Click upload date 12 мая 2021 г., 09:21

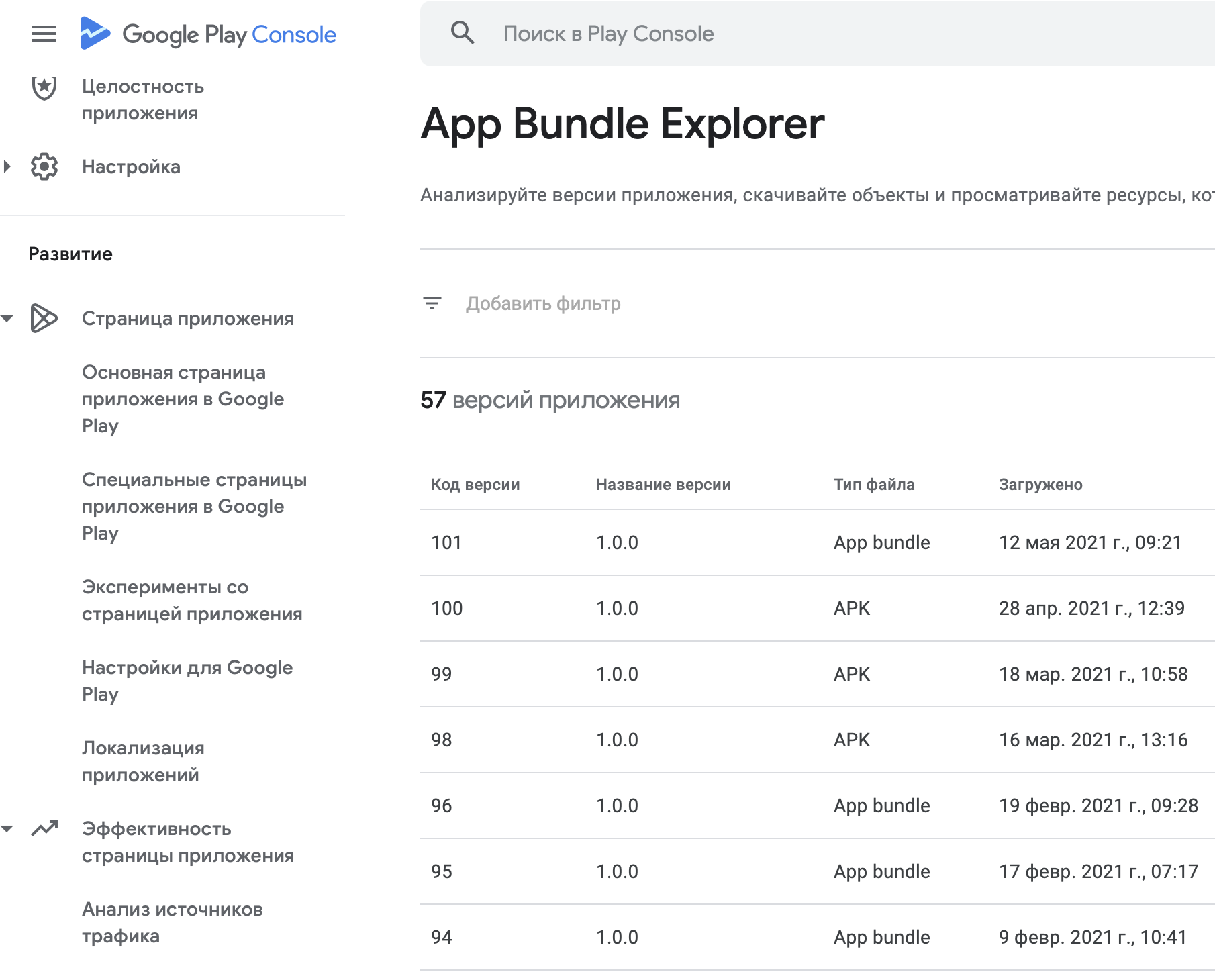click(x=1090, y=542)
